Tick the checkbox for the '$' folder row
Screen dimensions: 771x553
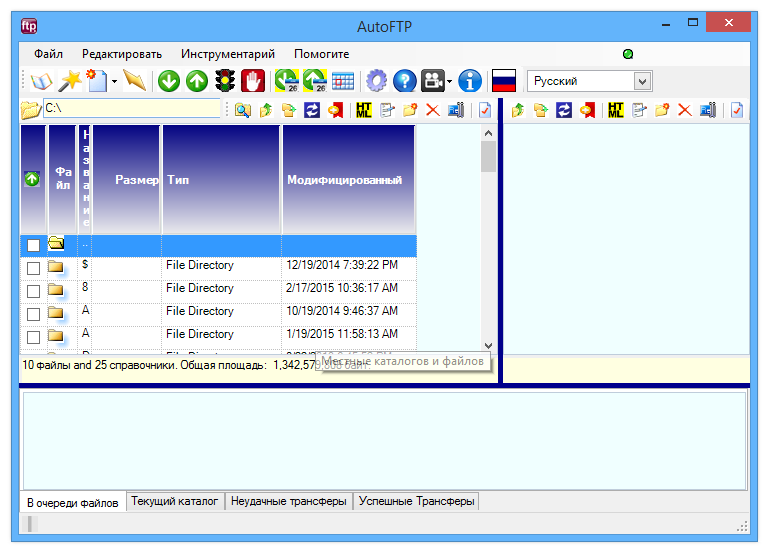click(33, 268)
